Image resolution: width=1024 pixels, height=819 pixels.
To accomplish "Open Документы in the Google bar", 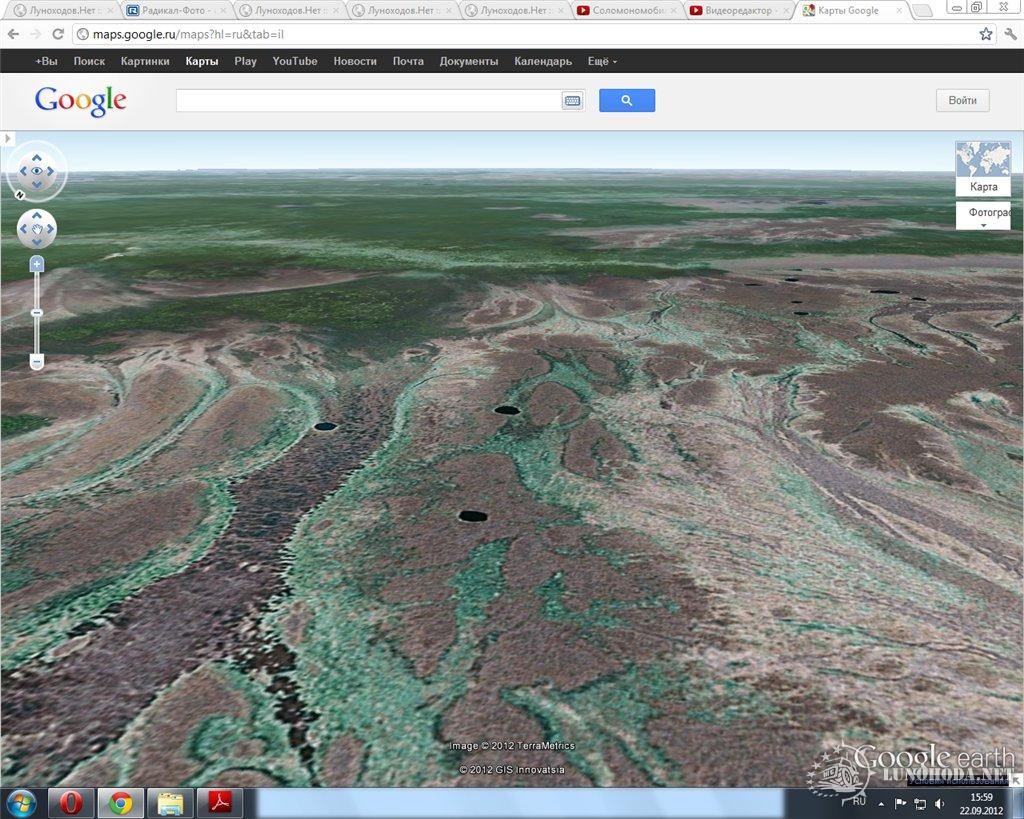I will pyautogui.click(x=469, y=61).
